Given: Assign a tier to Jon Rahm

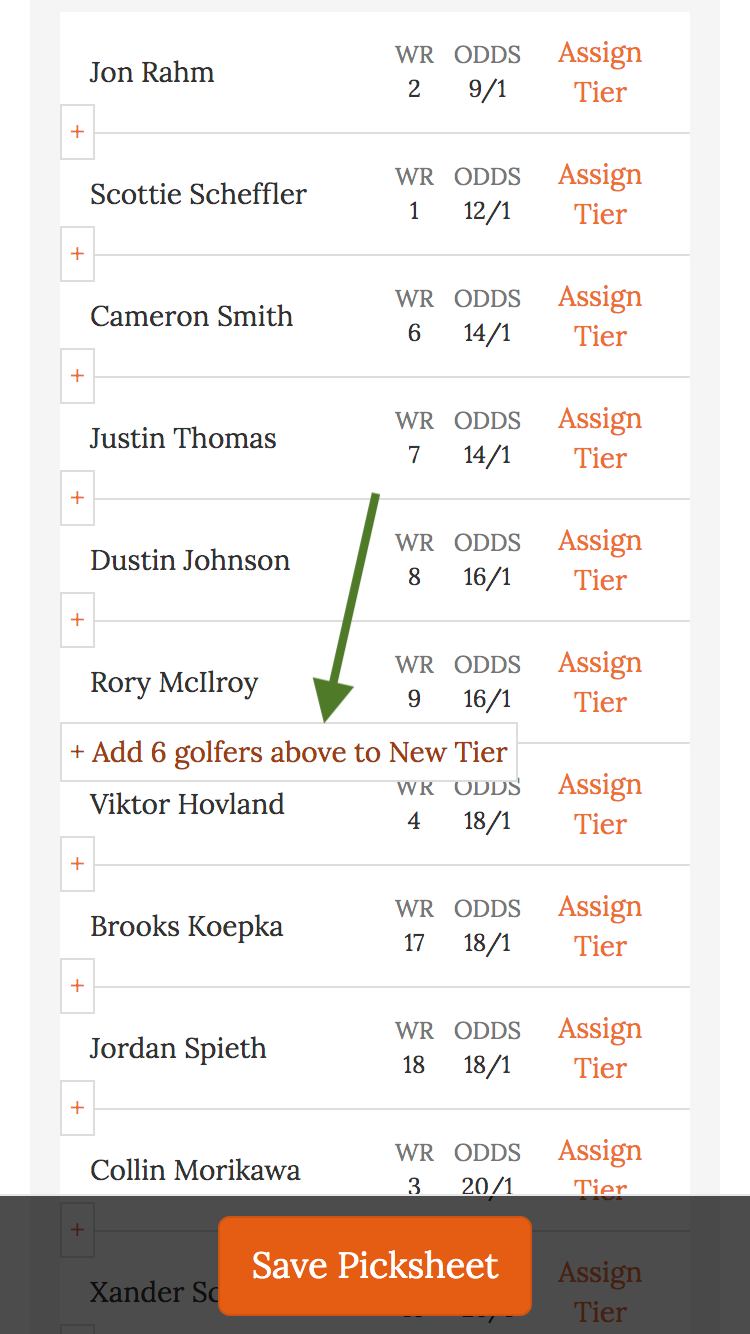Looking at the screenshot, I should pyautogui.click(x=600, y=72).
